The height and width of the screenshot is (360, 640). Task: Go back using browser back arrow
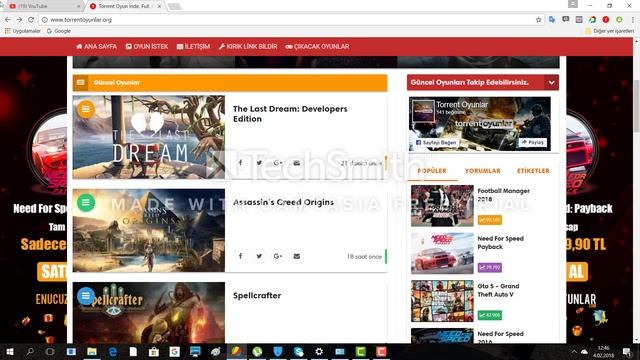click(8, 20)
